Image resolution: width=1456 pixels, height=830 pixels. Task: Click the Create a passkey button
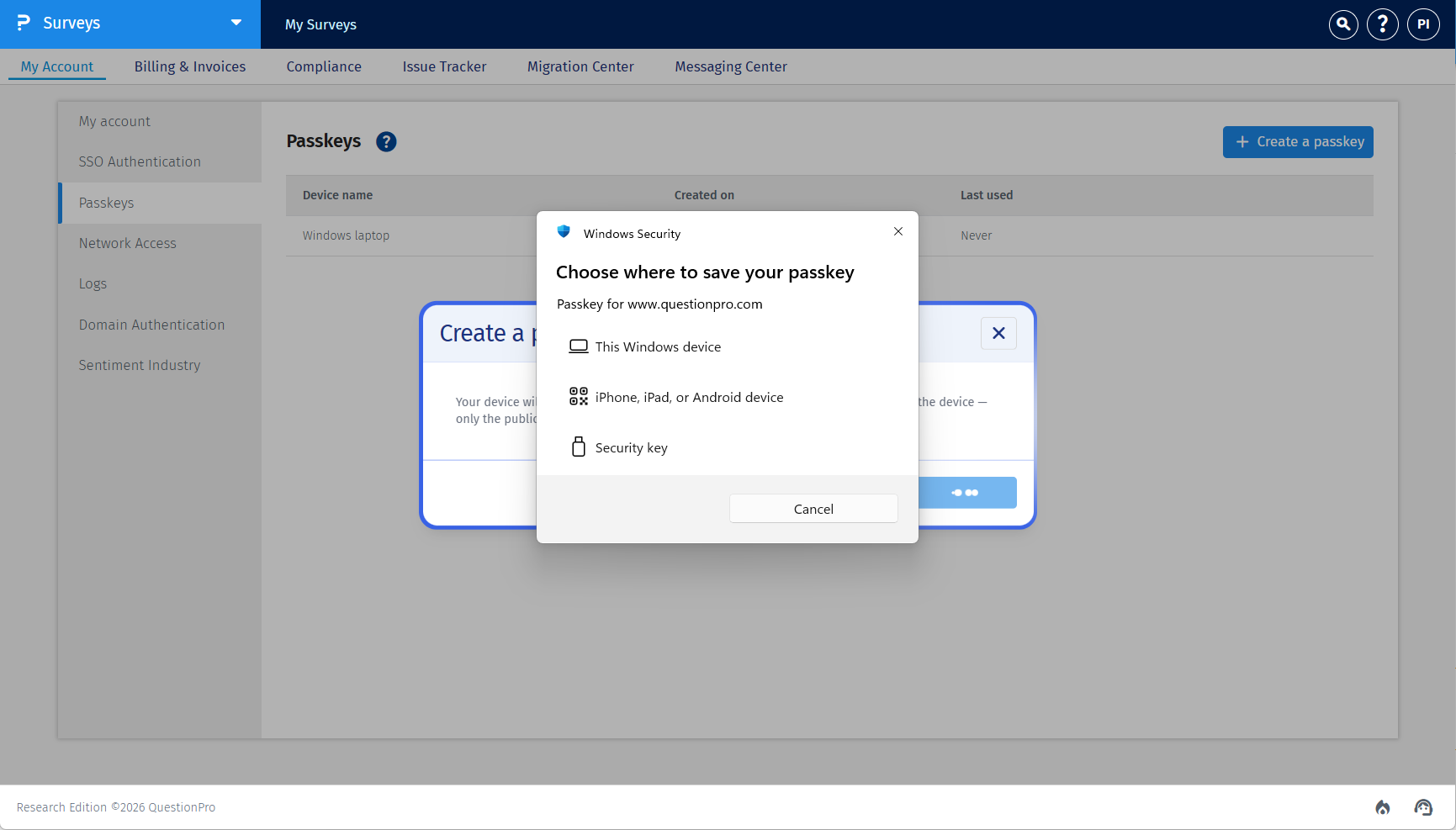tap(1298, 142)
